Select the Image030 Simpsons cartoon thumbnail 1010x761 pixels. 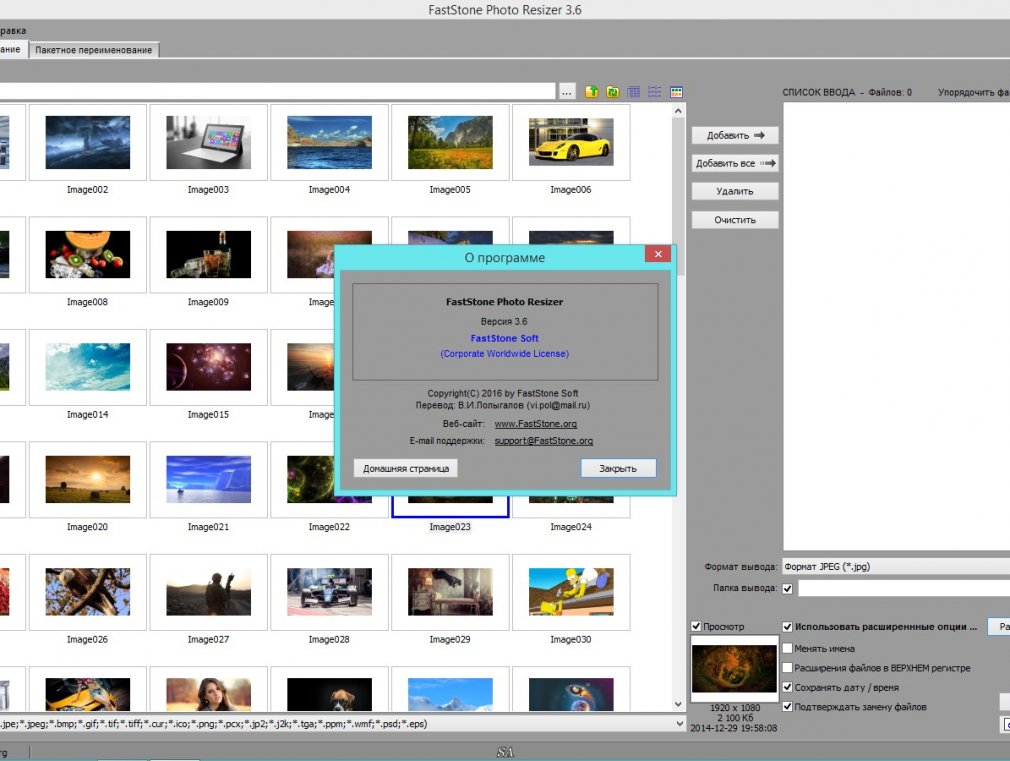click(571, 592)
